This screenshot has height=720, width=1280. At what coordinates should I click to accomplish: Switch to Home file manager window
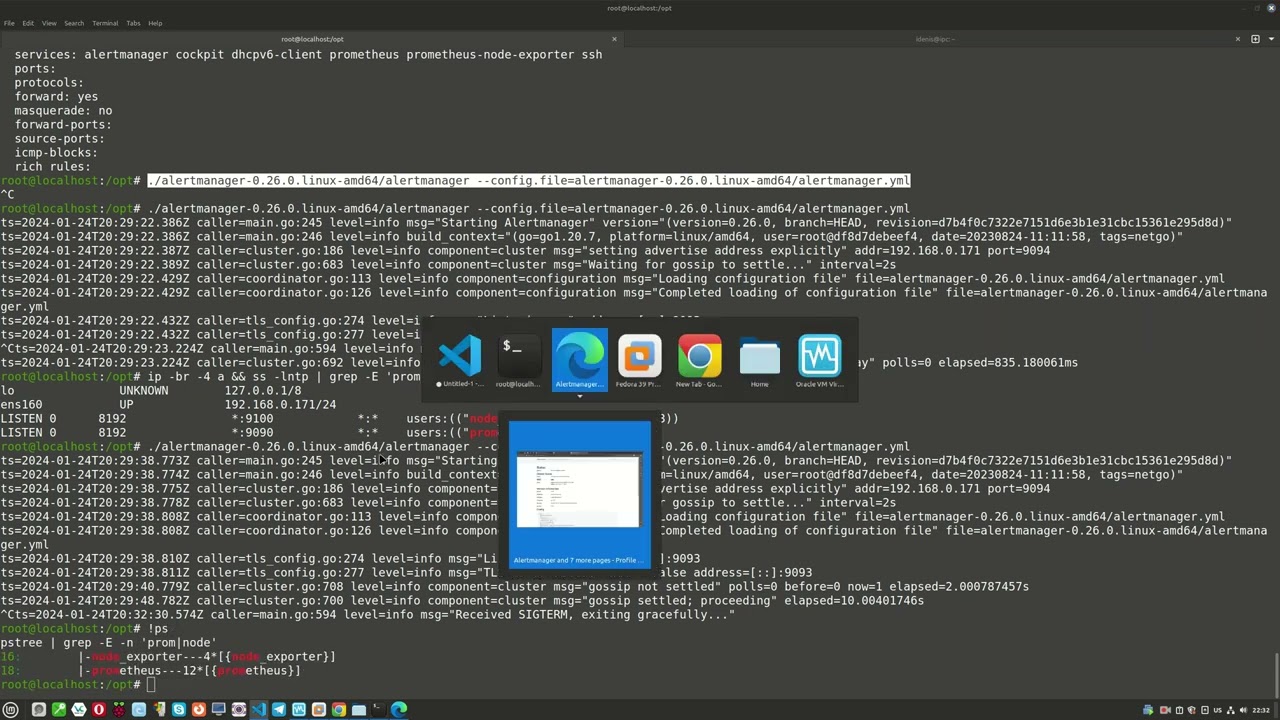coord(759,361)
